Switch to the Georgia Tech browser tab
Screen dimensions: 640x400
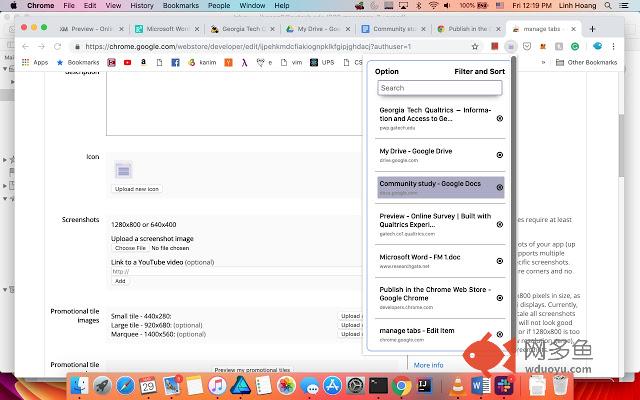point(243,29)
